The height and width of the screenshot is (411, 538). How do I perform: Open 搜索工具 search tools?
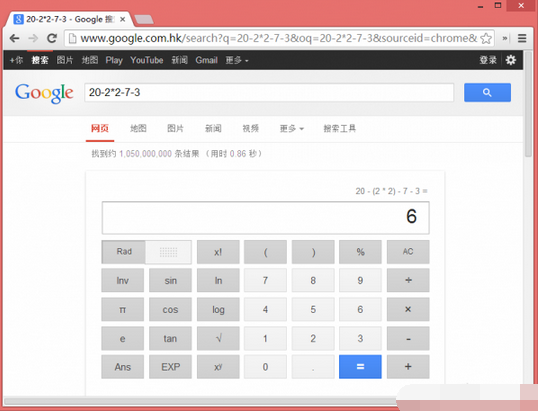340,129
